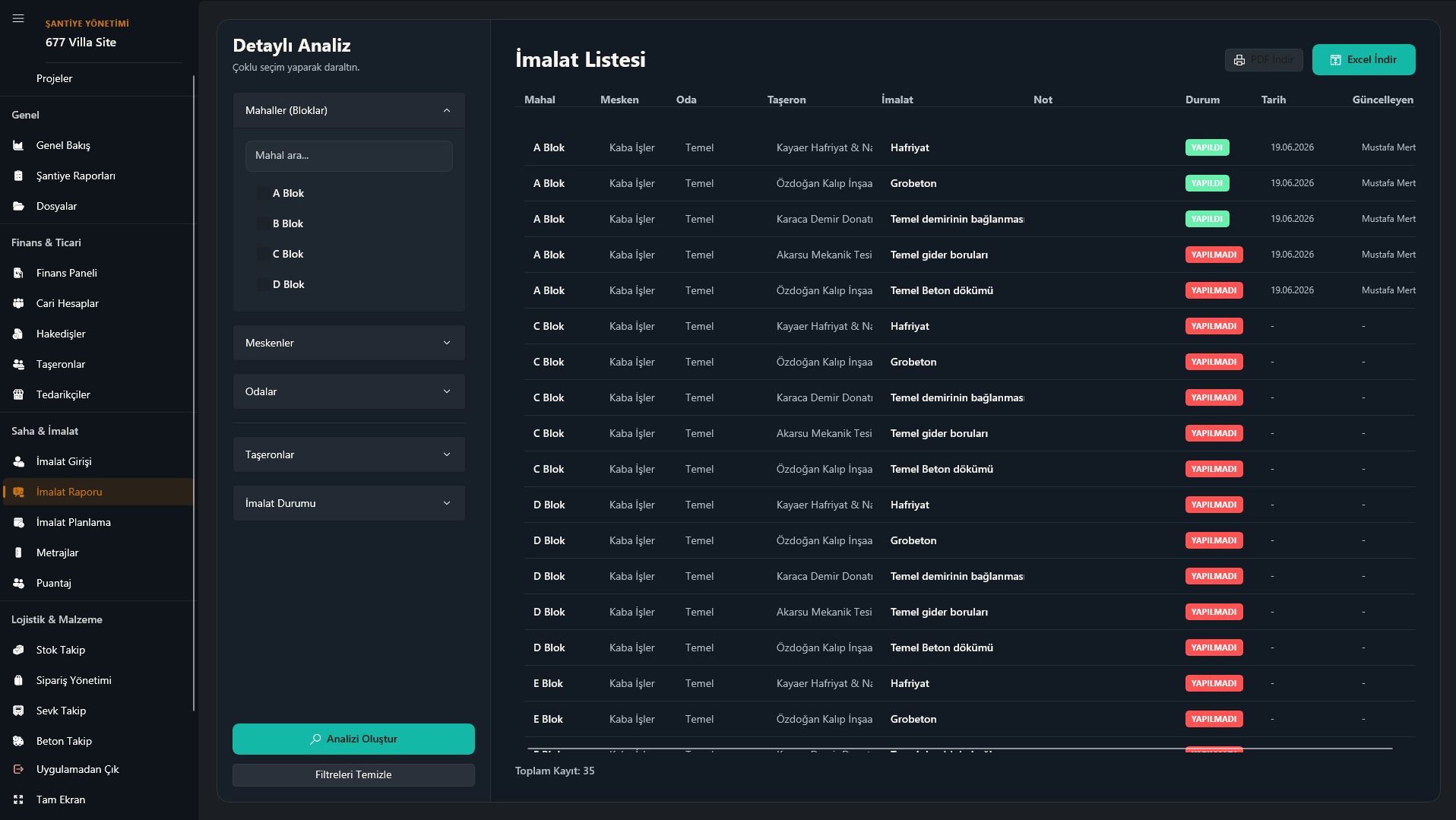Click the Hakedişler icon
Screen dimensions: 1456x820
click(x=18, y=334)
